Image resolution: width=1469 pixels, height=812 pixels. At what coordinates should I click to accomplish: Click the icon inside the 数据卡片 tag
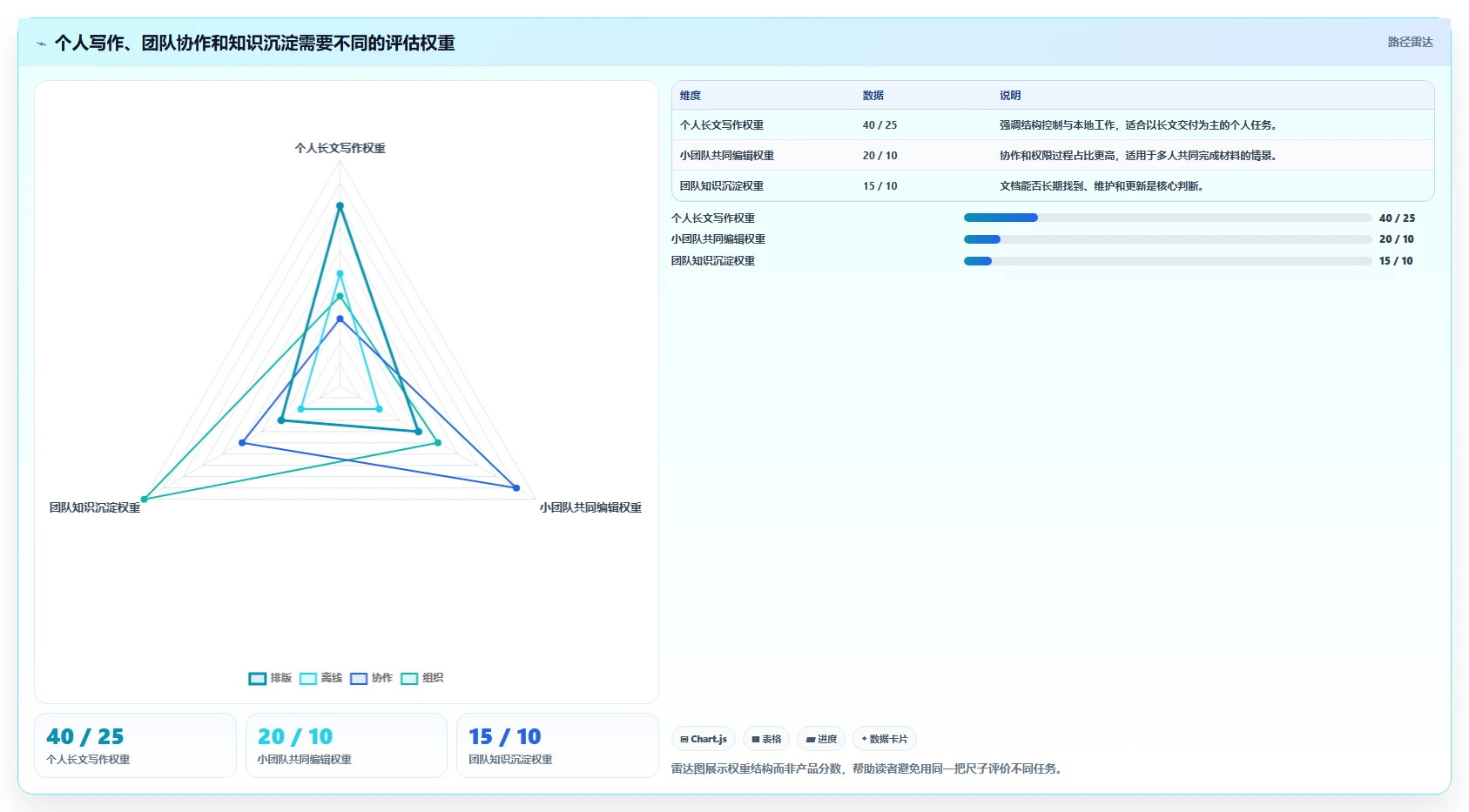coord(864,739)
